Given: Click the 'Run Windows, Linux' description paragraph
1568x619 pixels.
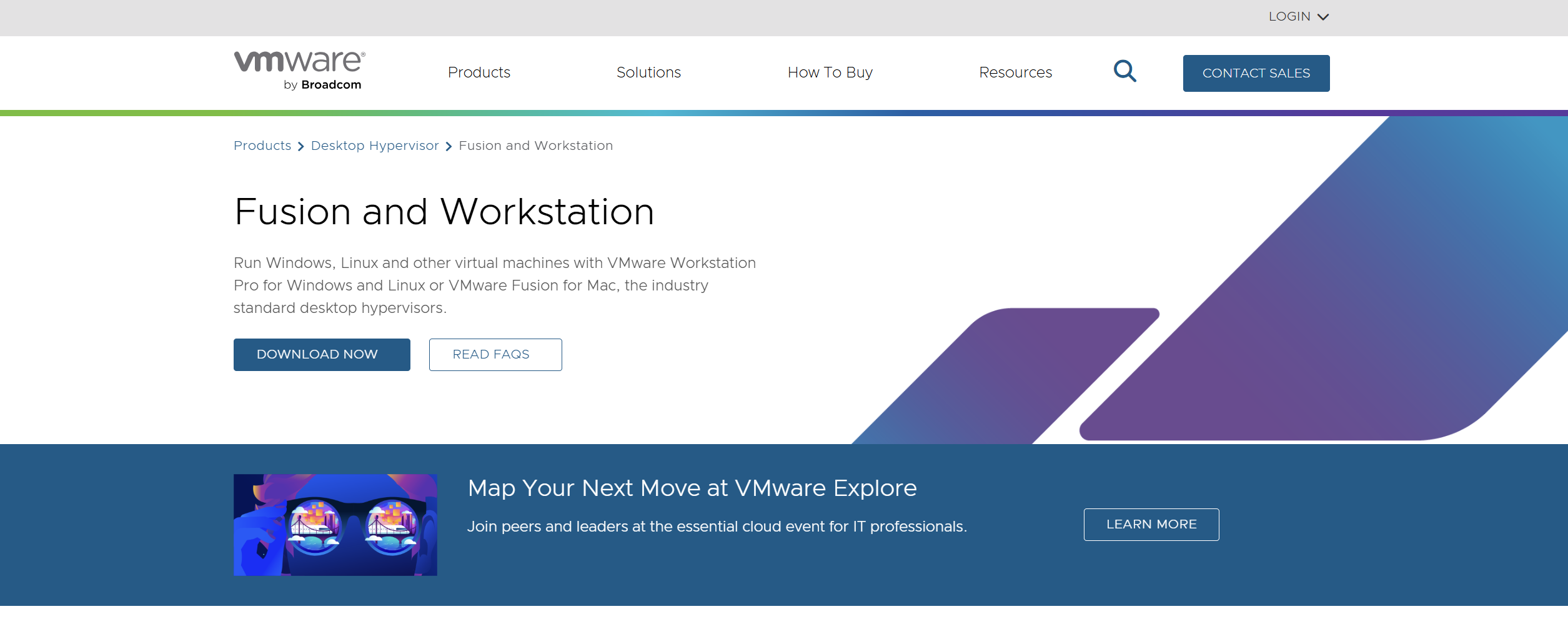Looking at the screenshot, I should coord(495,285).
